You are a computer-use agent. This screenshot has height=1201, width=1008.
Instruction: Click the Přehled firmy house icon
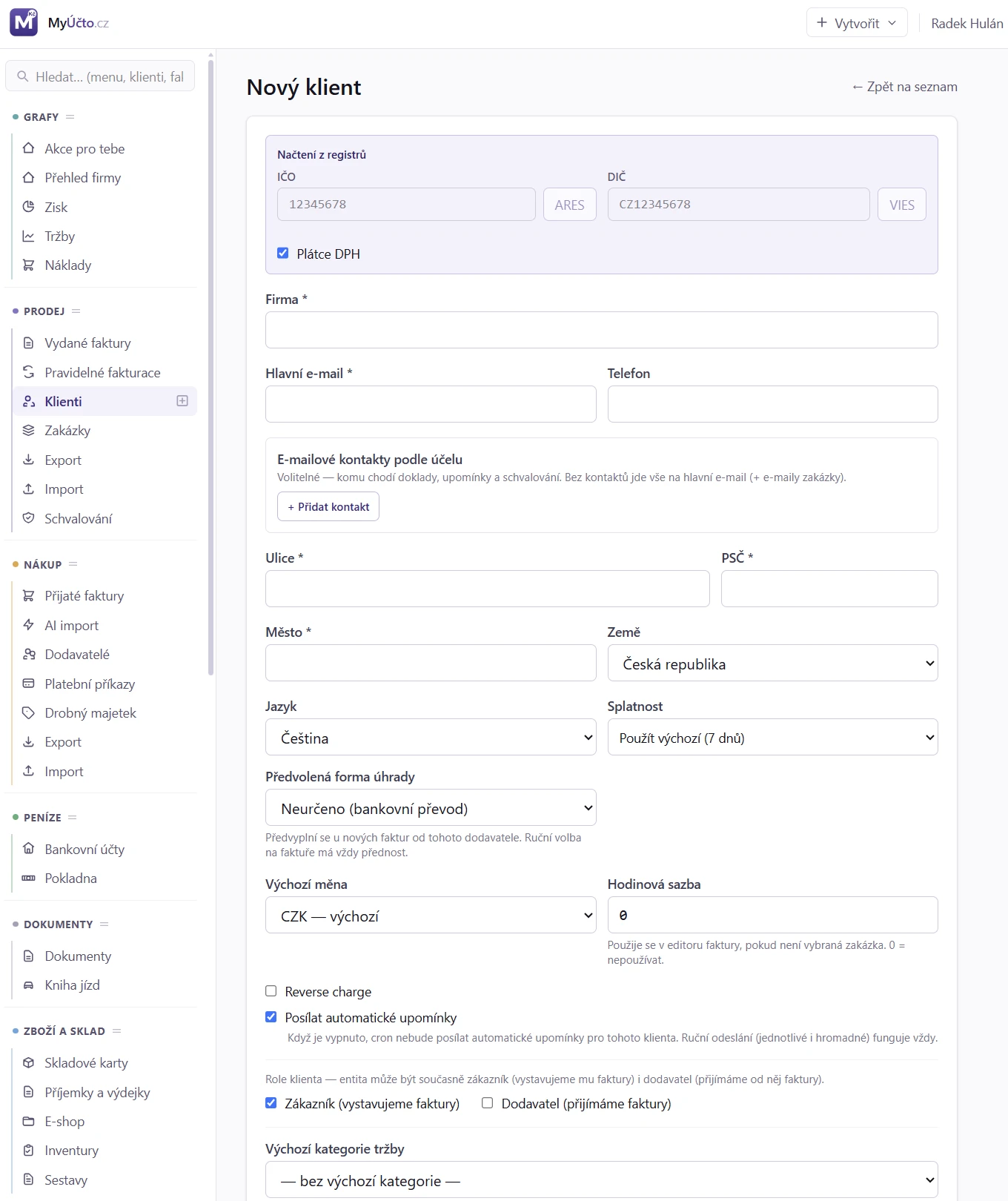(29, 178)
